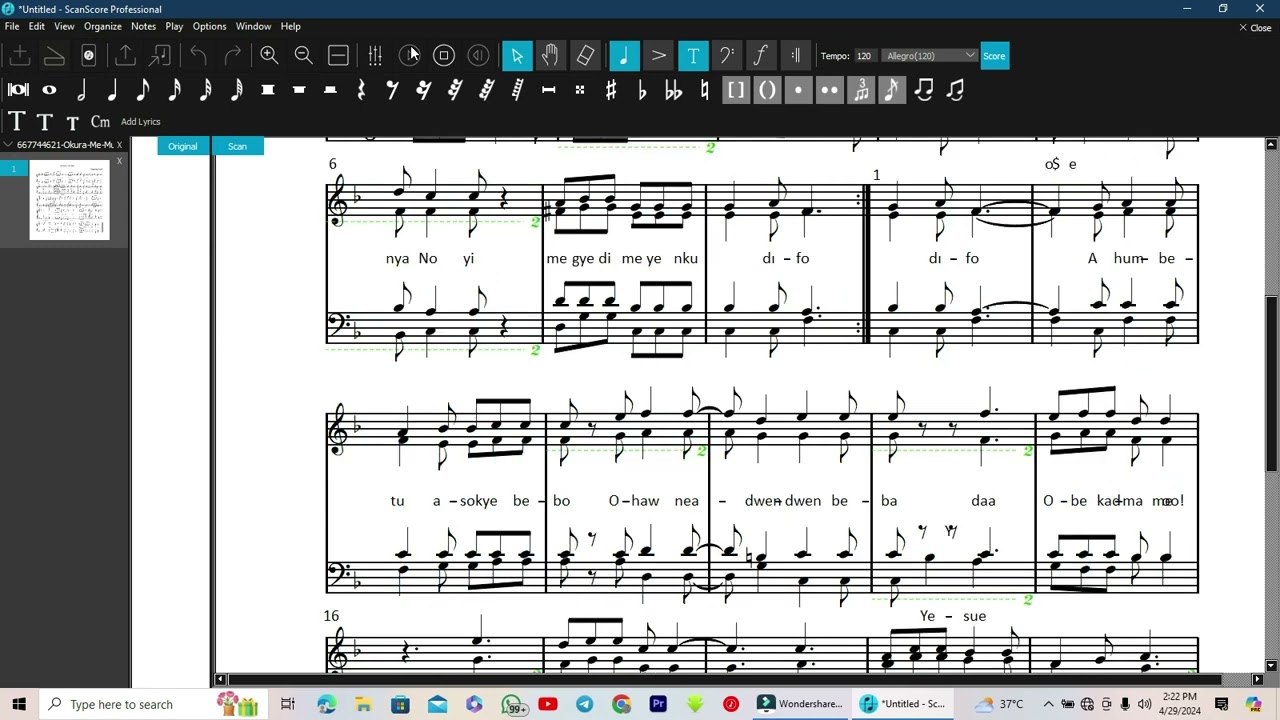Toggle the square brackets button
1280x720 pixels.
[736, 90]
